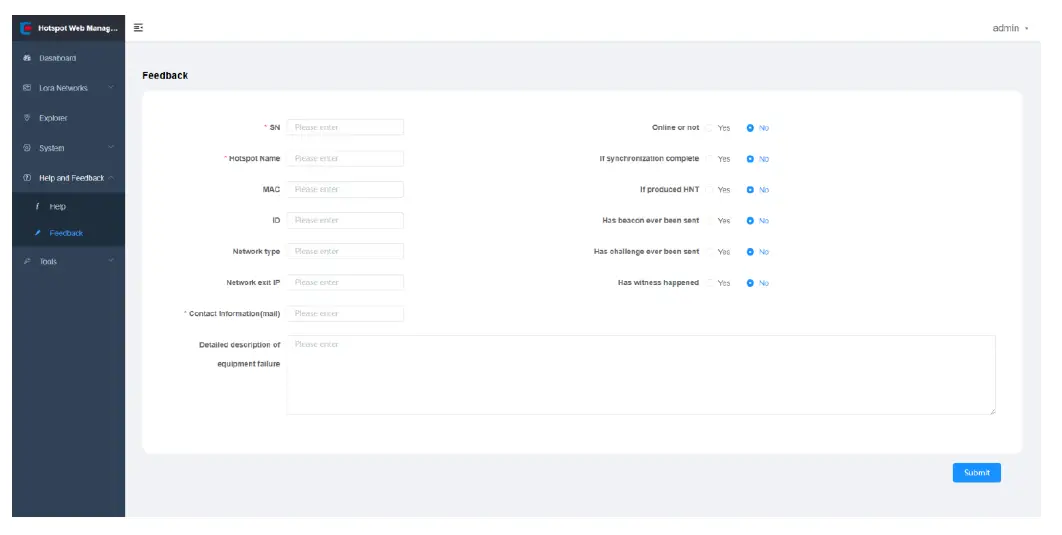Click the Contact Information(mail) label

pos(234,314)
